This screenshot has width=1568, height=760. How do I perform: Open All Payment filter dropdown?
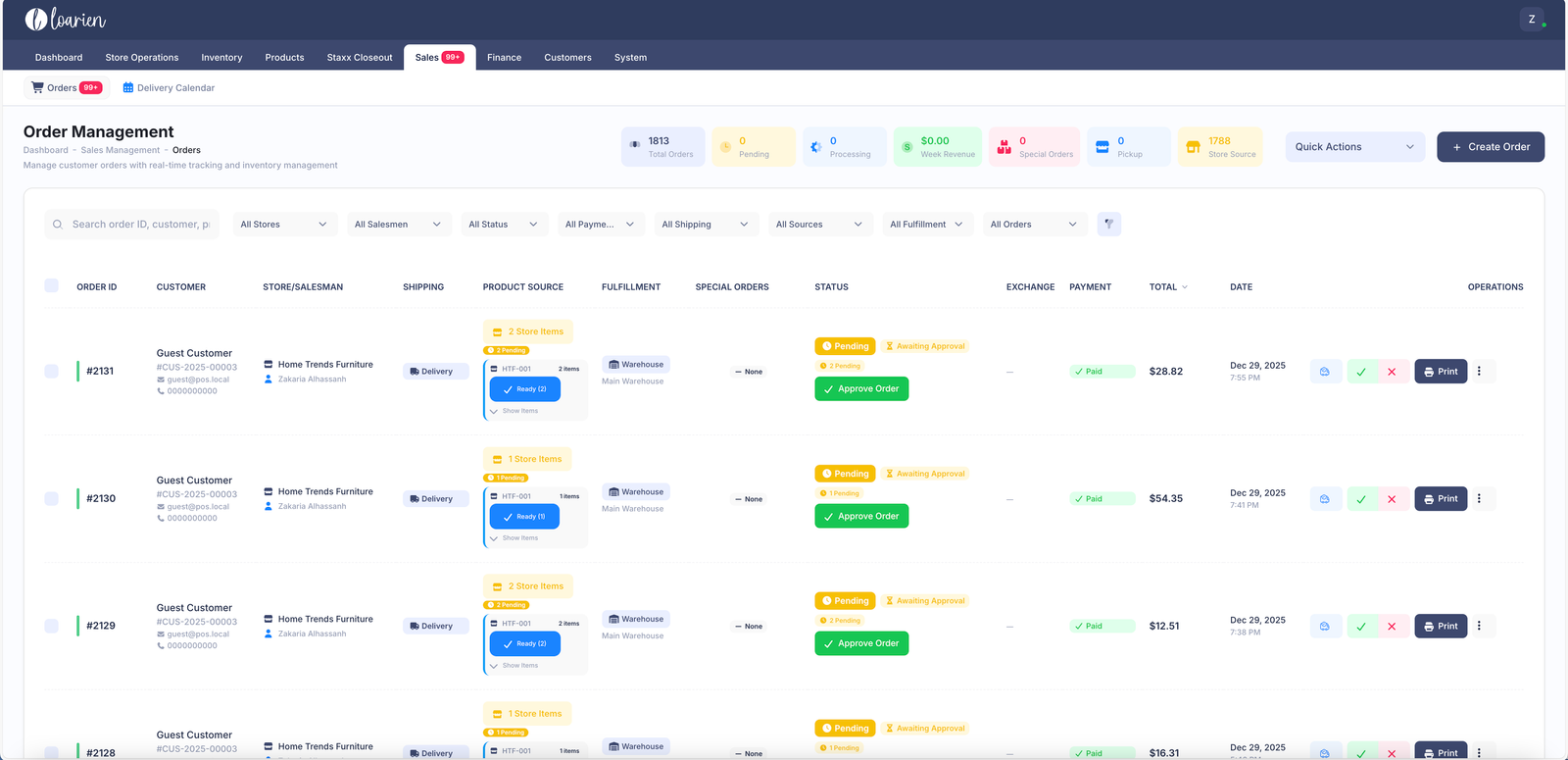[601, 225]
